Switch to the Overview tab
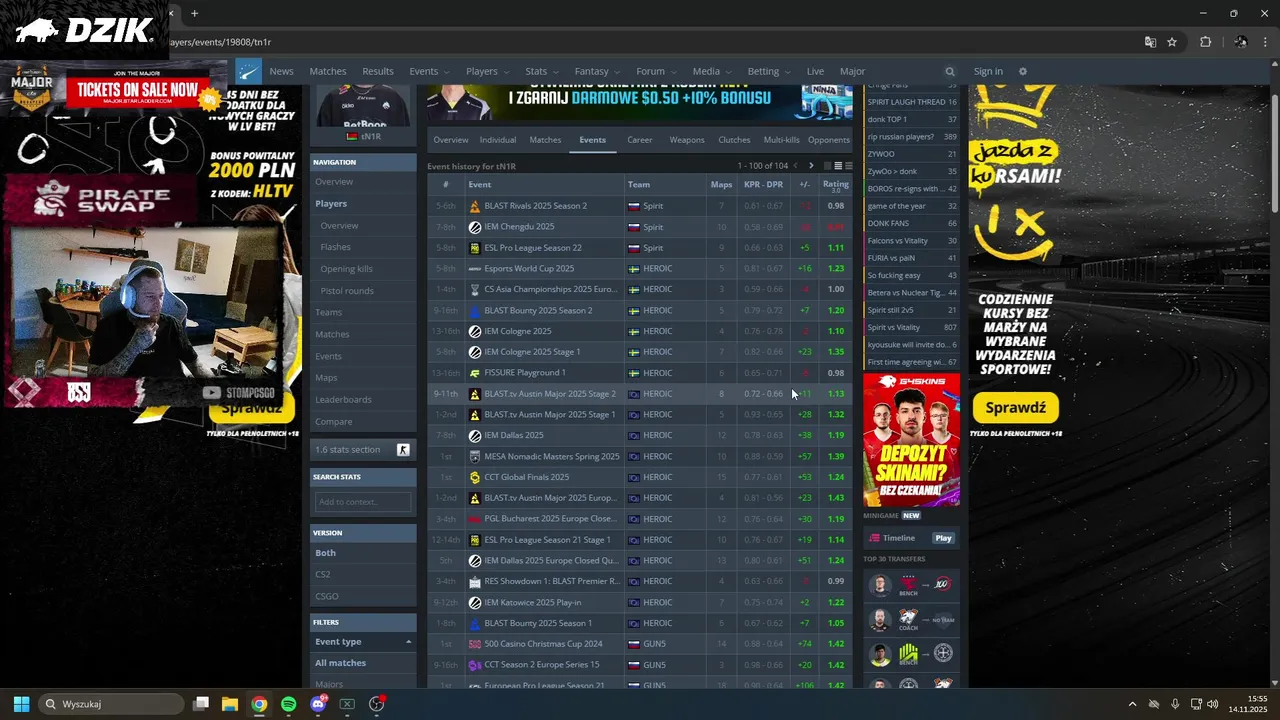Image resolution: width=1280 pixels, height=720 pixels. coord(450,140)
